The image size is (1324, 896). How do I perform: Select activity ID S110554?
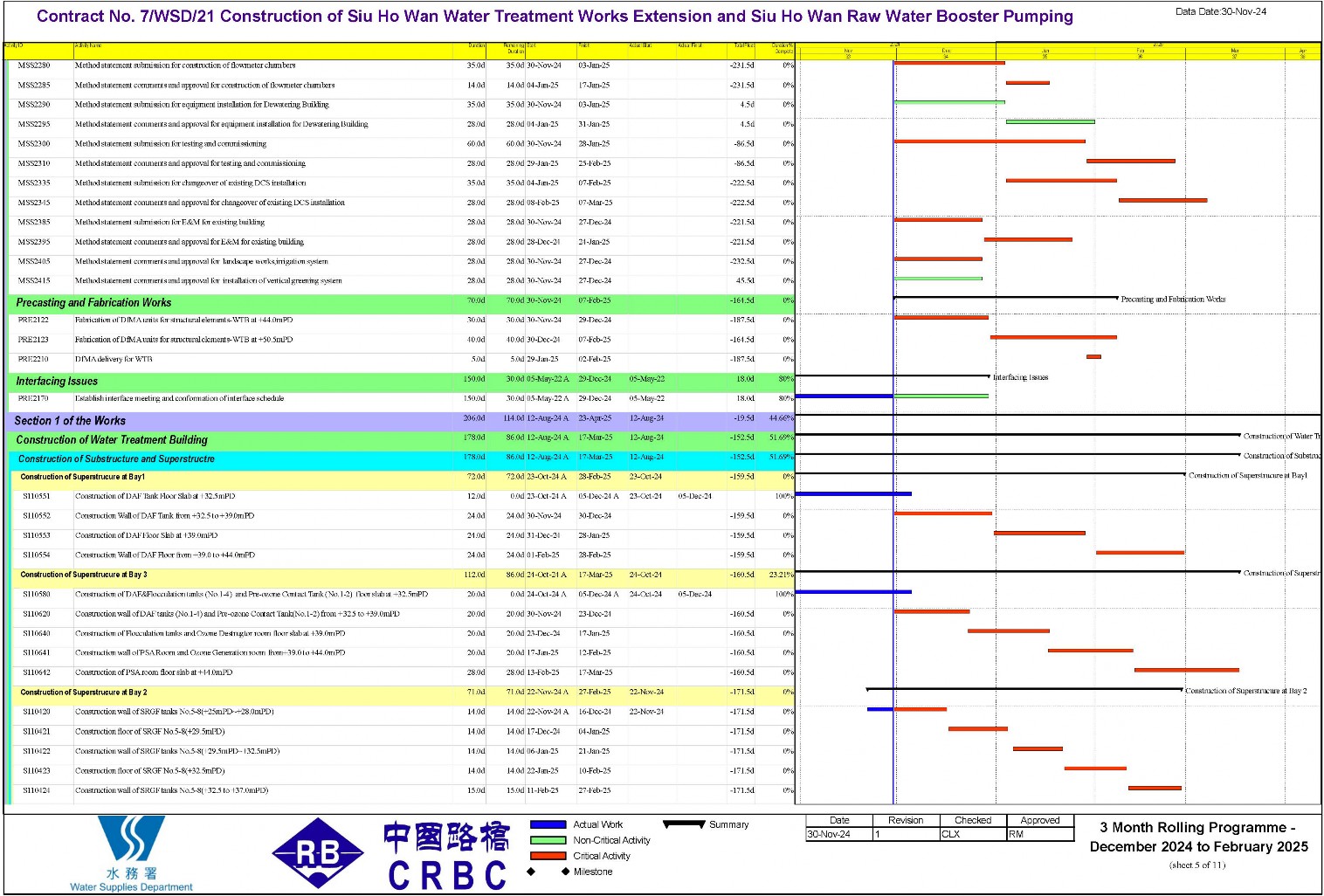(x=37, y=555)
